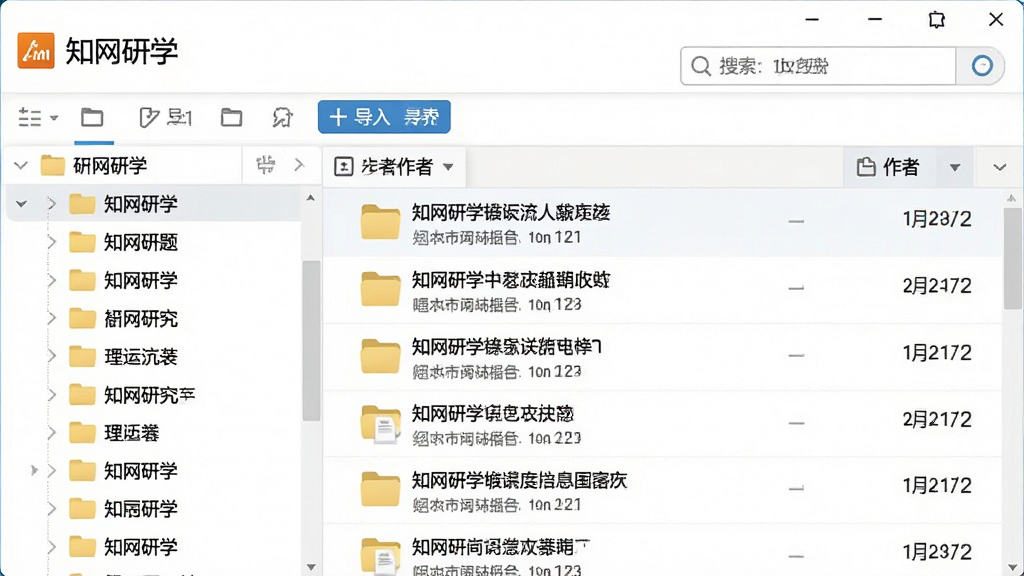The image size is (1024, 576).
Task: Click the blue circular button beside the search field
Action: tap(982, 65)
